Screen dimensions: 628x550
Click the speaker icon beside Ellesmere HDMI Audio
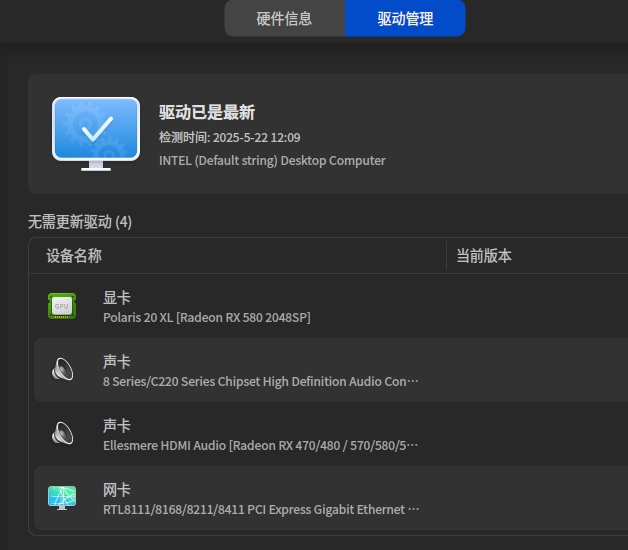(x=62, y=433)
